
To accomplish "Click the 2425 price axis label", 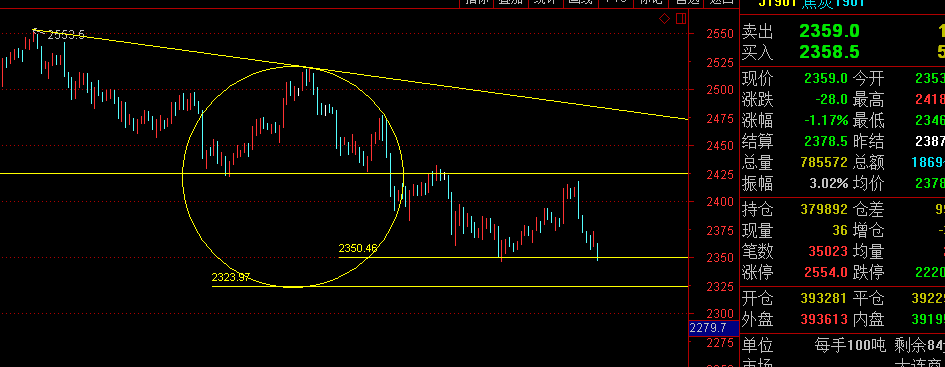I will tap(720, 174).
